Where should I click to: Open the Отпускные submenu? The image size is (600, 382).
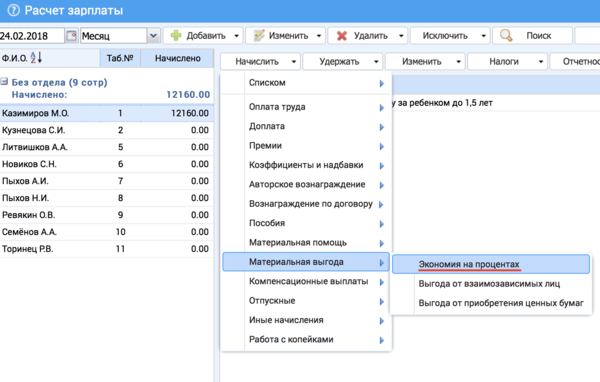point(306,301)
